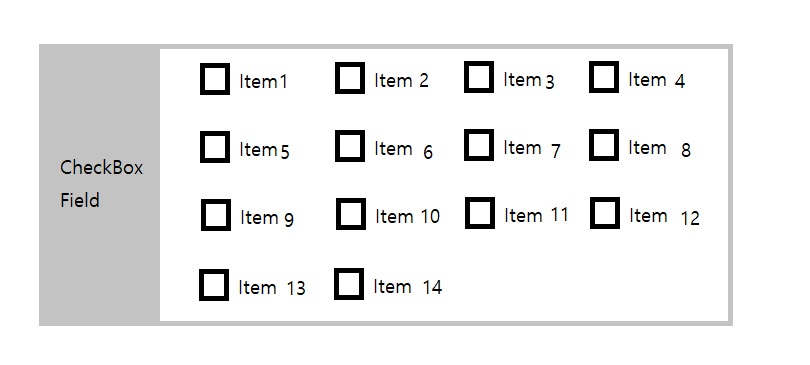Tick the Item 13 checkbox
The image size is (810, 365).
coord(214,285)
